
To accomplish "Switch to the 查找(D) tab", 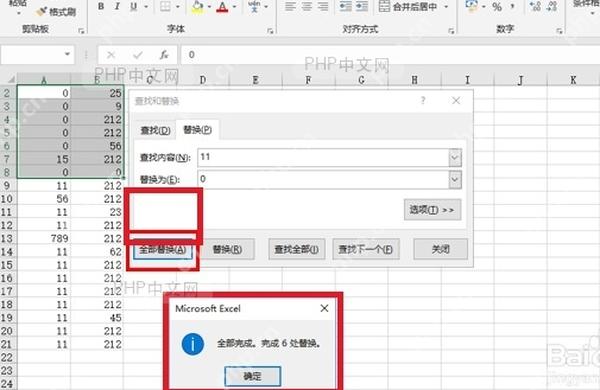I will tap(155, 131).
